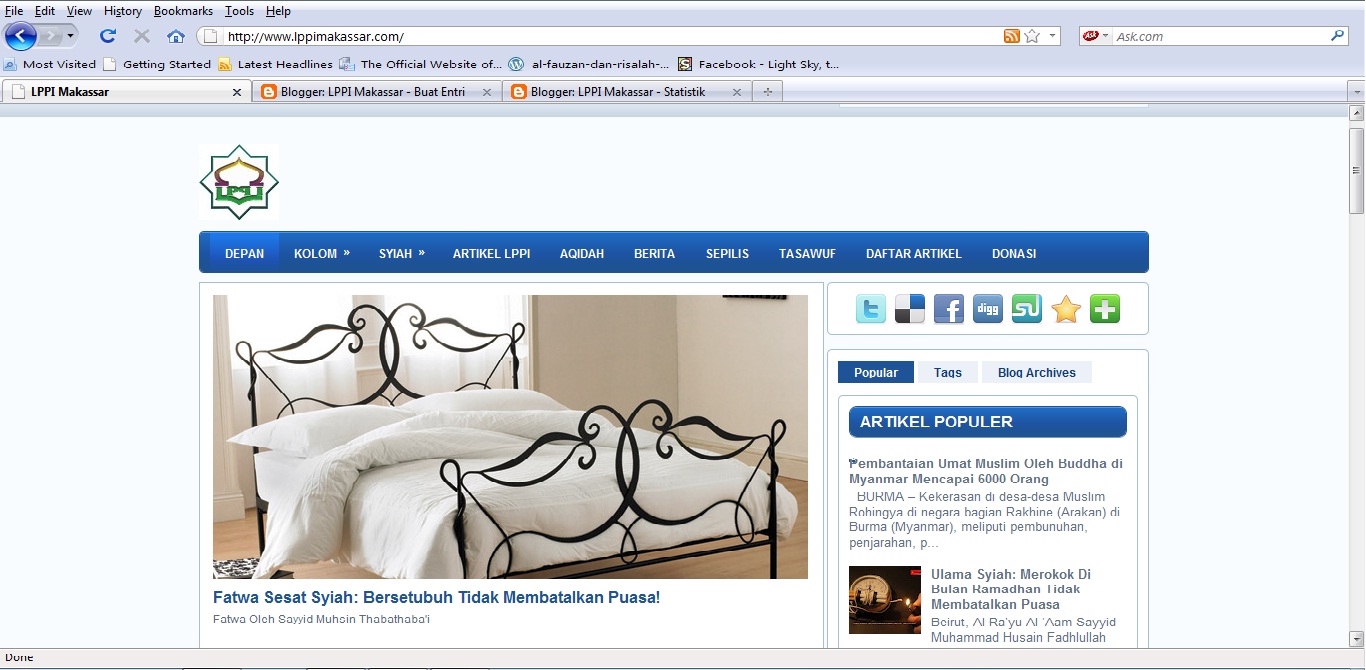Click the browser Back arrow button

pos(20,36)
